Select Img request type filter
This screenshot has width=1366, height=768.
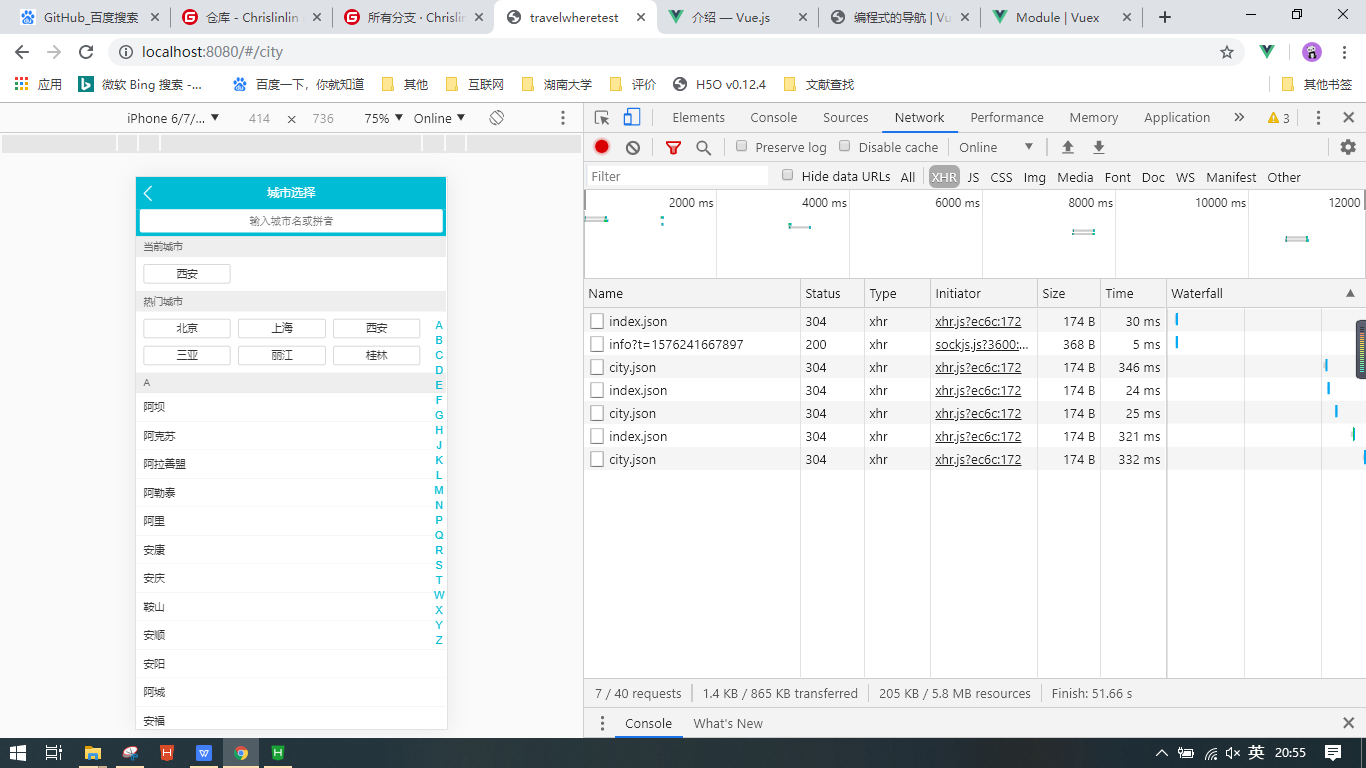point(1035,177)
